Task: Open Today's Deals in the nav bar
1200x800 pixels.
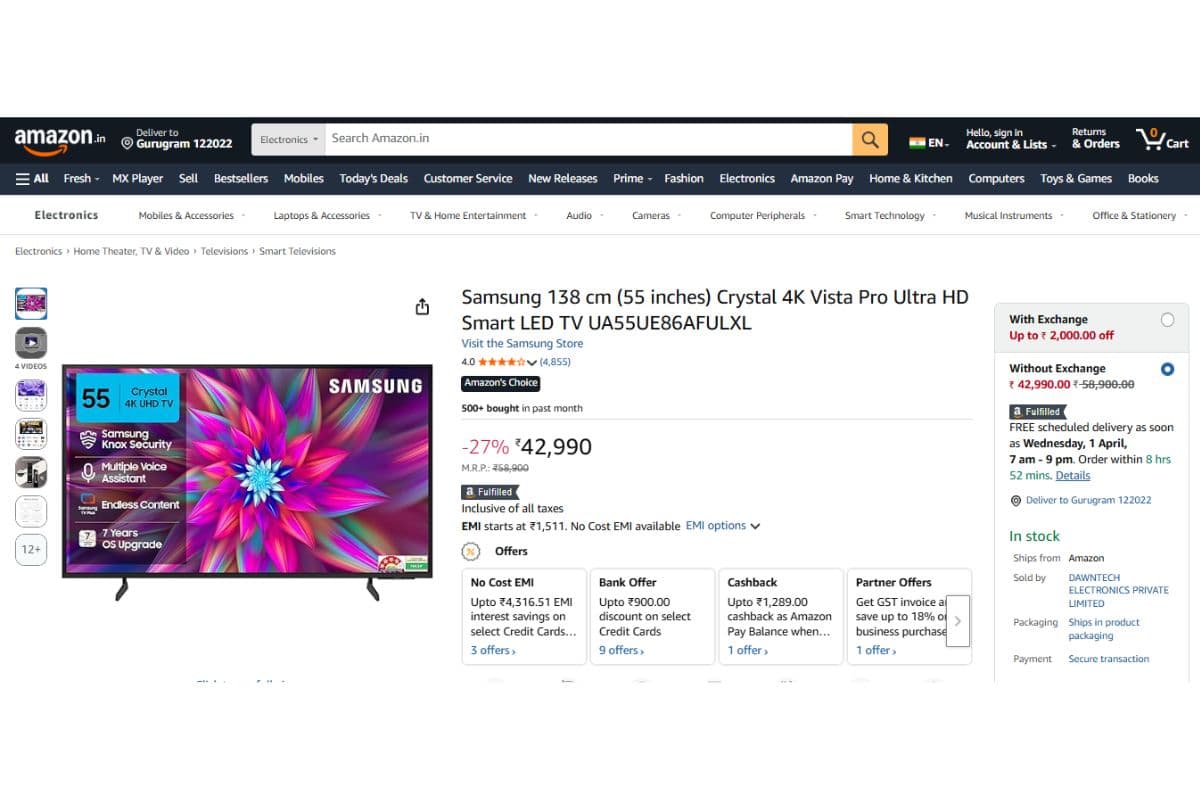Action: coord(374,178)
